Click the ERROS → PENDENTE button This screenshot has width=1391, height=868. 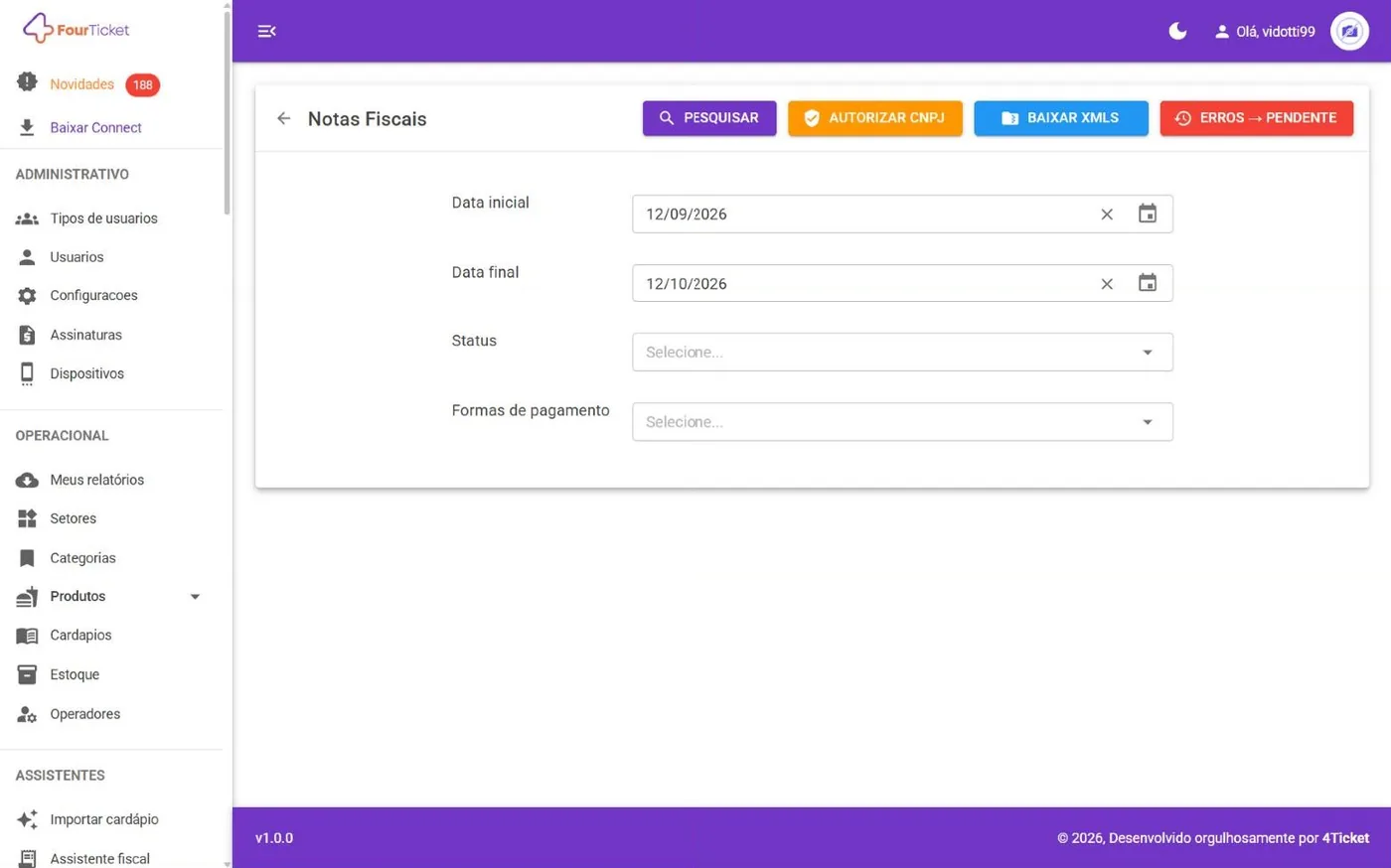coord(1257,118)
